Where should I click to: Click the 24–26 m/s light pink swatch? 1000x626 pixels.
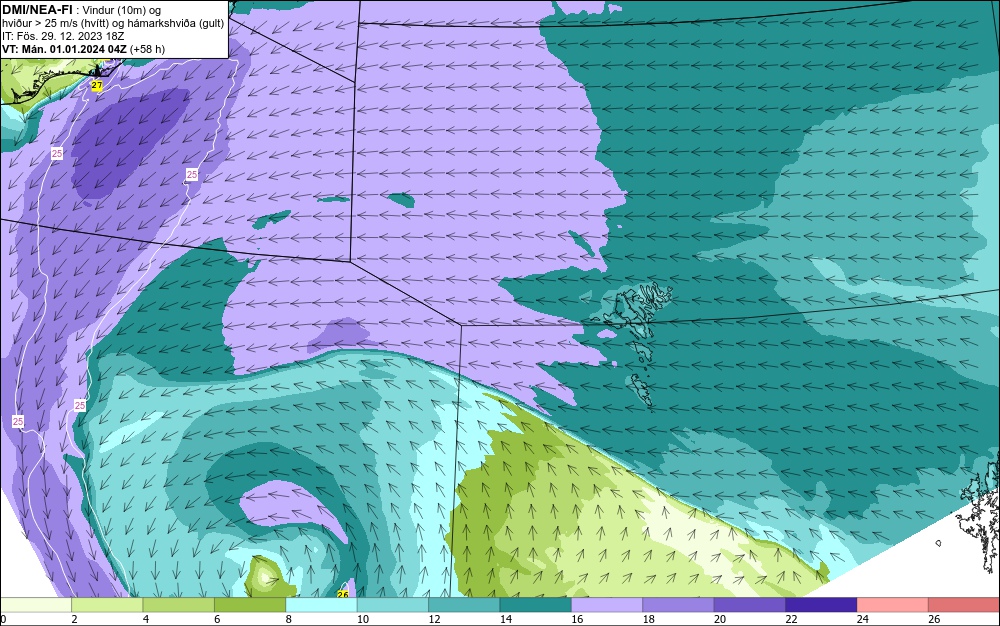[x=893, y=605]
